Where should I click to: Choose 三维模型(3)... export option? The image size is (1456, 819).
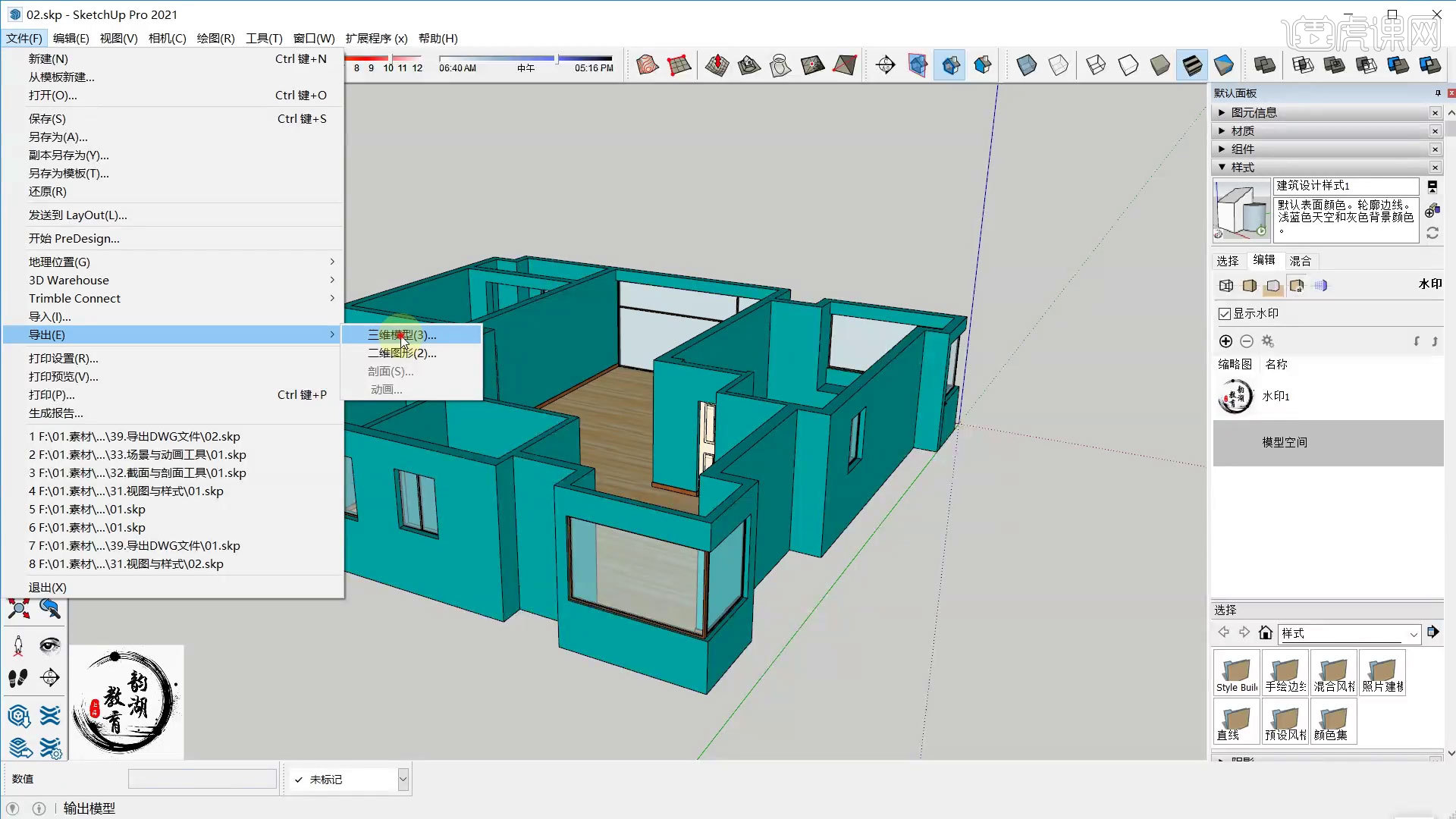click(412, 334)
